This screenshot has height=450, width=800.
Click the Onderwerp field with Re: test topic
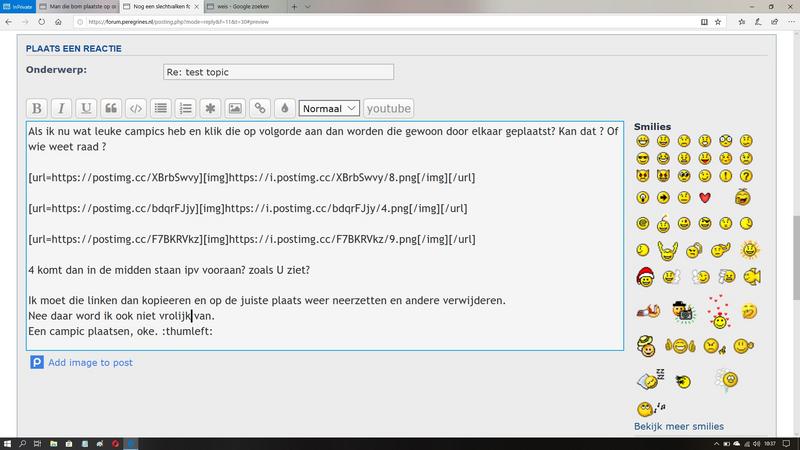[279, 72]
